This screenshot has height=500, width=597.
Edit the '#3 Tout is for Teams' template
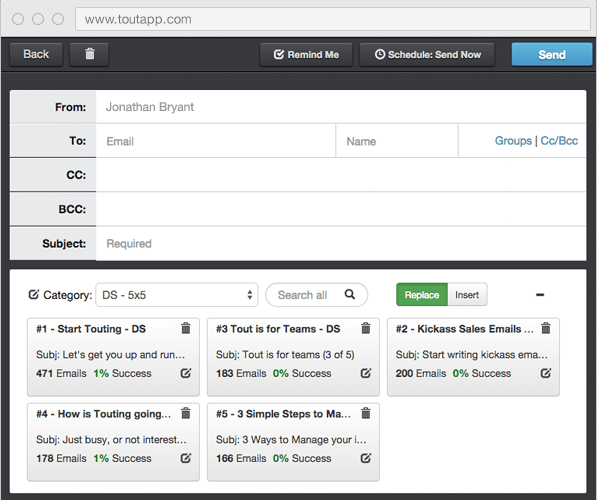[366, 373]
